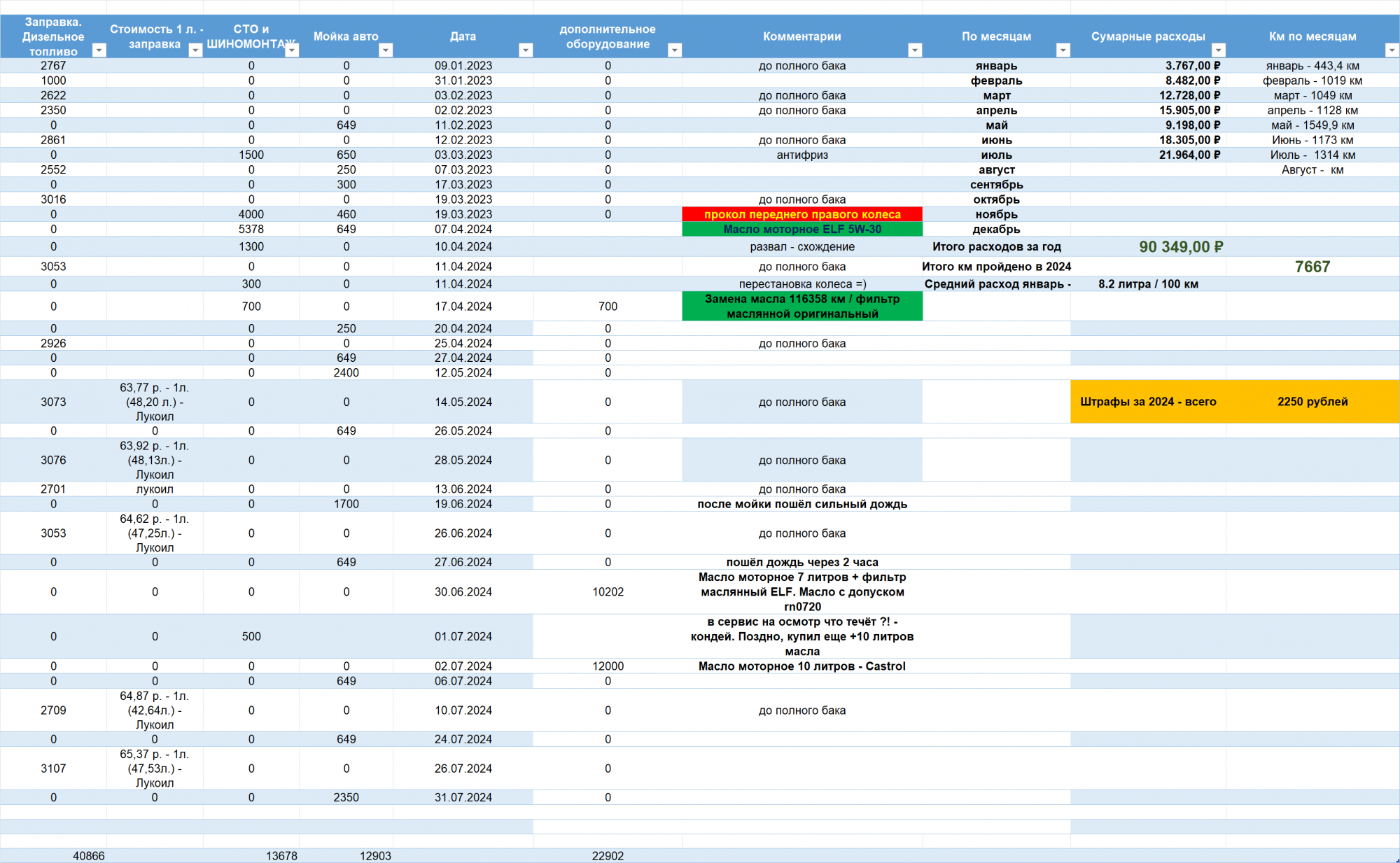
Task: Open Сумарные расходы filter dropdown
Action: pyautogui.click(x=1218, y=50)
